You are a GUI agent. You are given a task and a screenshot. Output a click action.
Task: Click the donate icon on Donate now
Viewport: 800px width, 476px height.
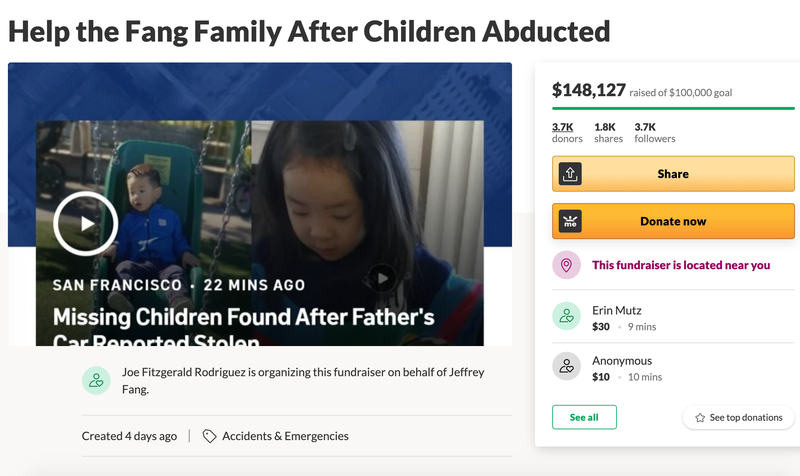568,221
